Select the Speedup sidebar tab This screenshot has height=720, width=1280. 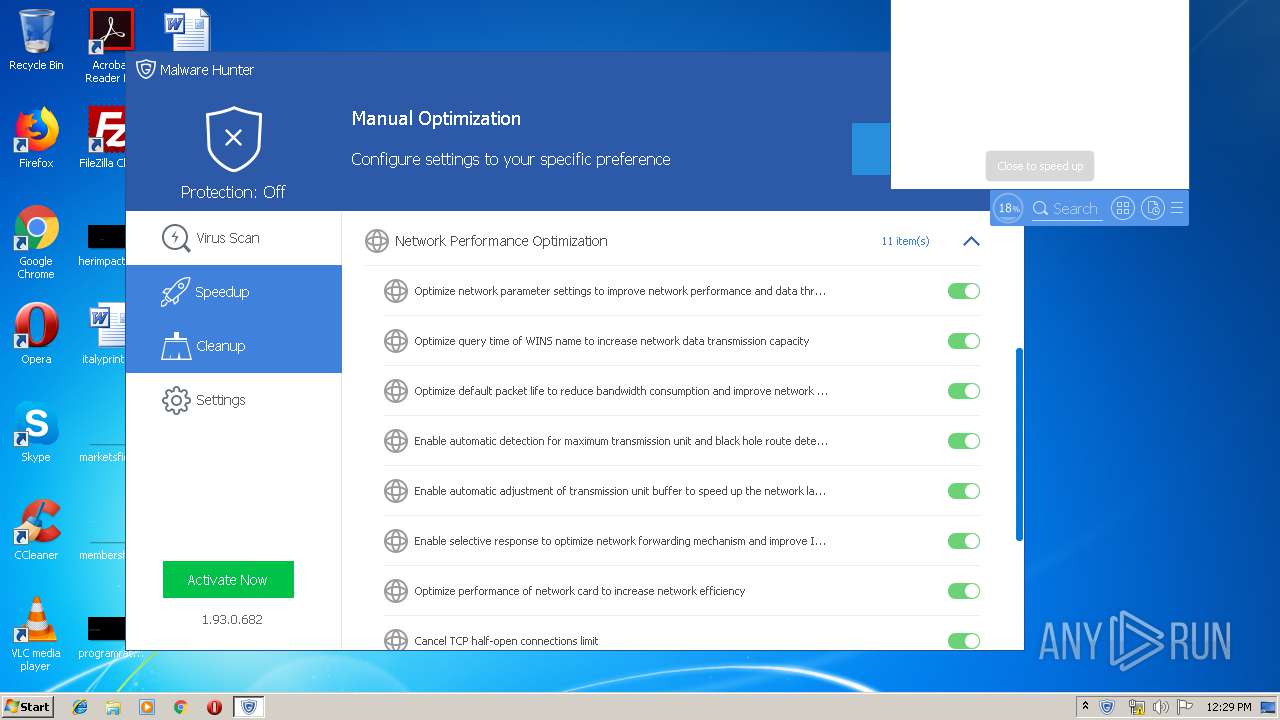[233, 292]
